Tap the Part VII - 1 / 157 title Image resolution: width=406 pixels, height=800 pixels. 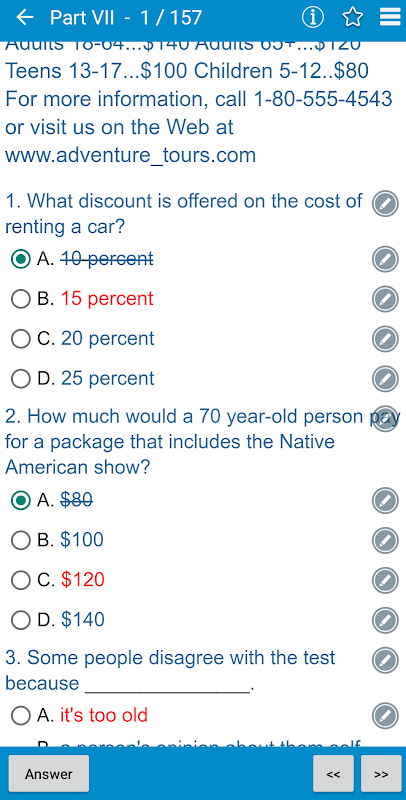click(125, 18)
